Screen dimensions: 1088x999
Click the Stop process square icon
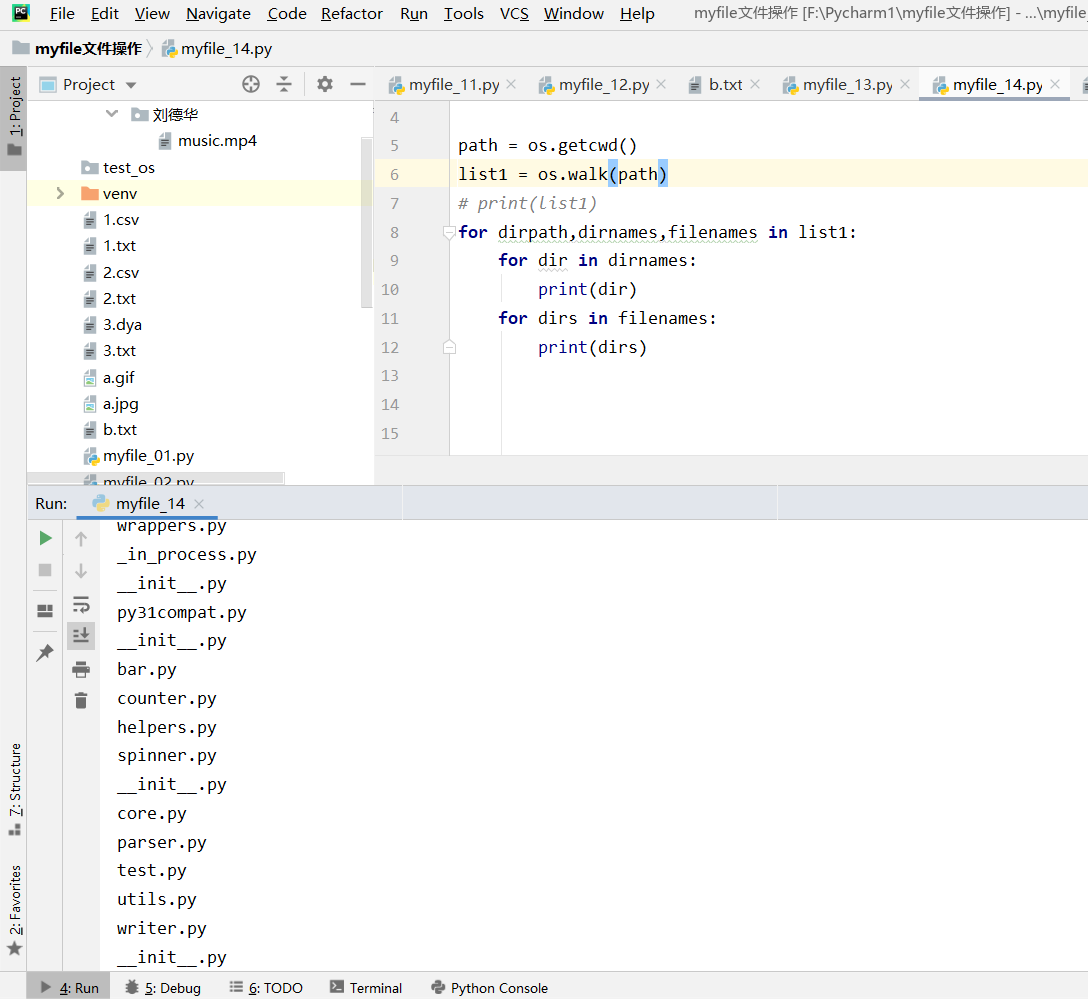click(45, 570)
